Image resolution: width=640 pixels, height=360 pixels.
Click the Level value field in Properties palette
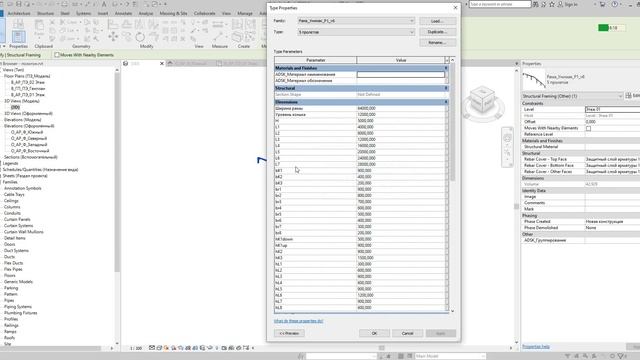612,109
